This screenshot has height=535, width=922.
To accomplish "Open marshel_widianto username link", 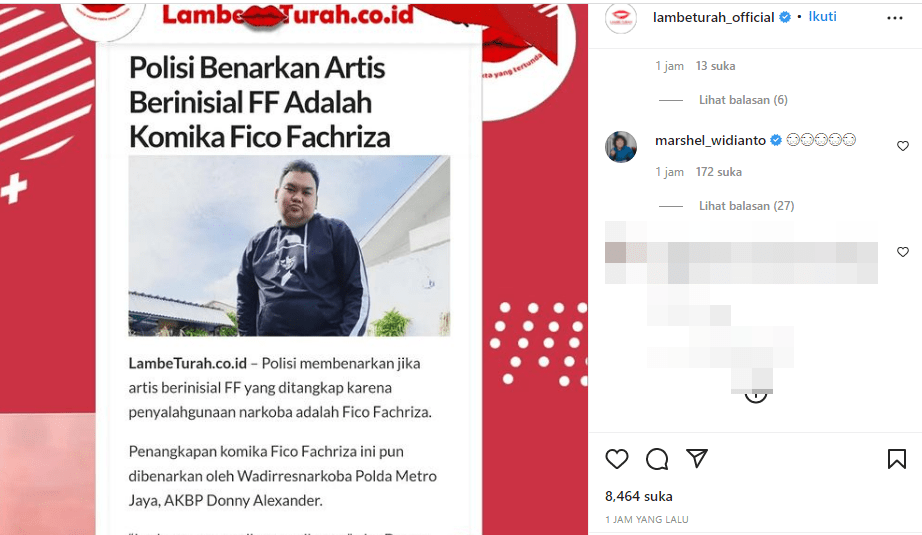I will 710,141.
